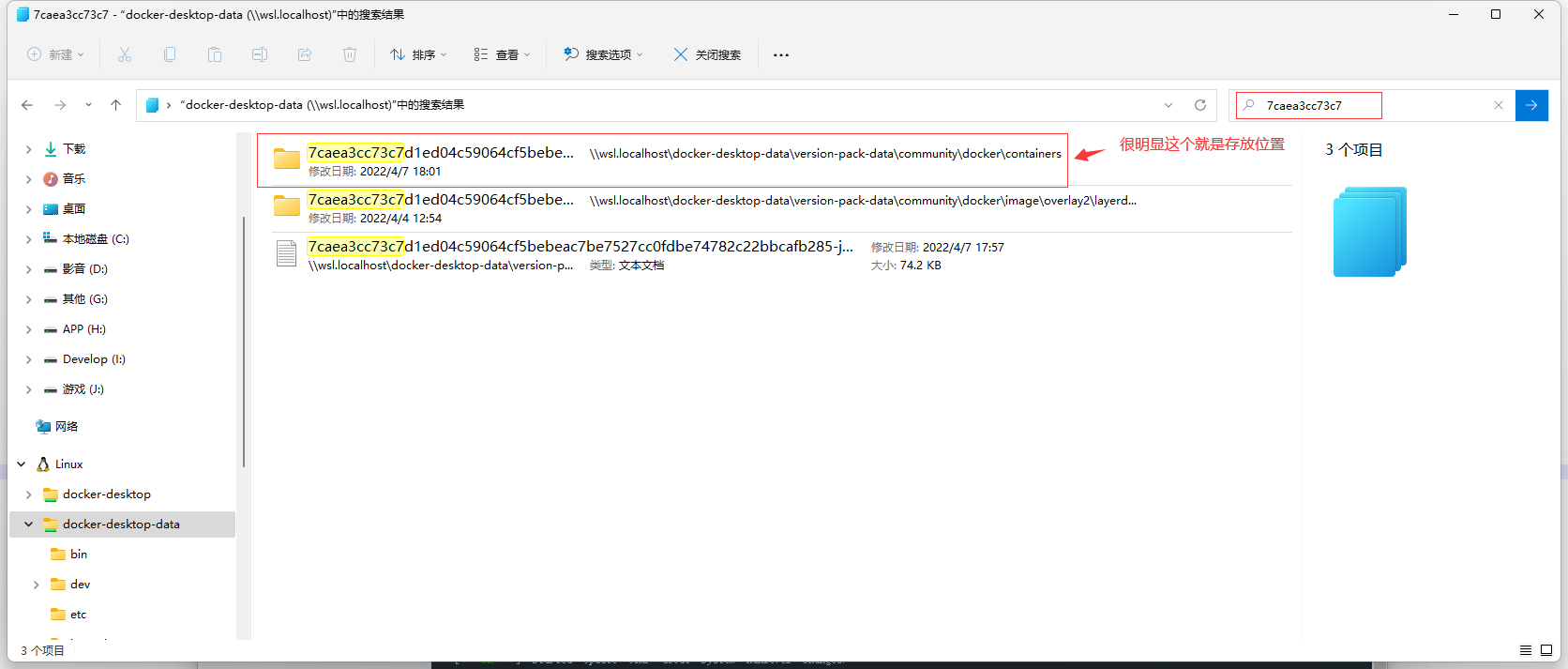Collapse the Linux tree node

coord(21,464)
